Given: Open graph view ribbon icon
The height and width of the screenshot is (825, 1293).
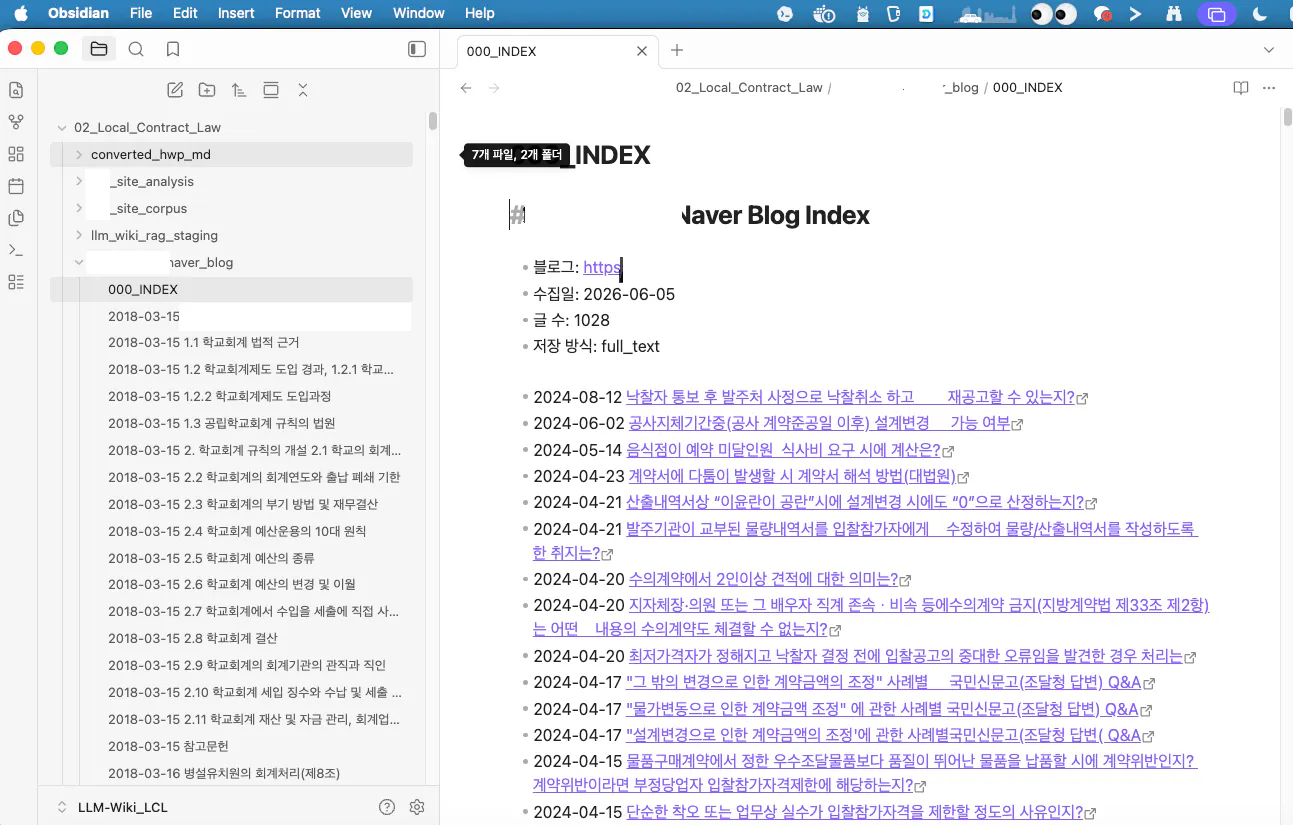Looking at the screenshot, I should click(16, 122).
